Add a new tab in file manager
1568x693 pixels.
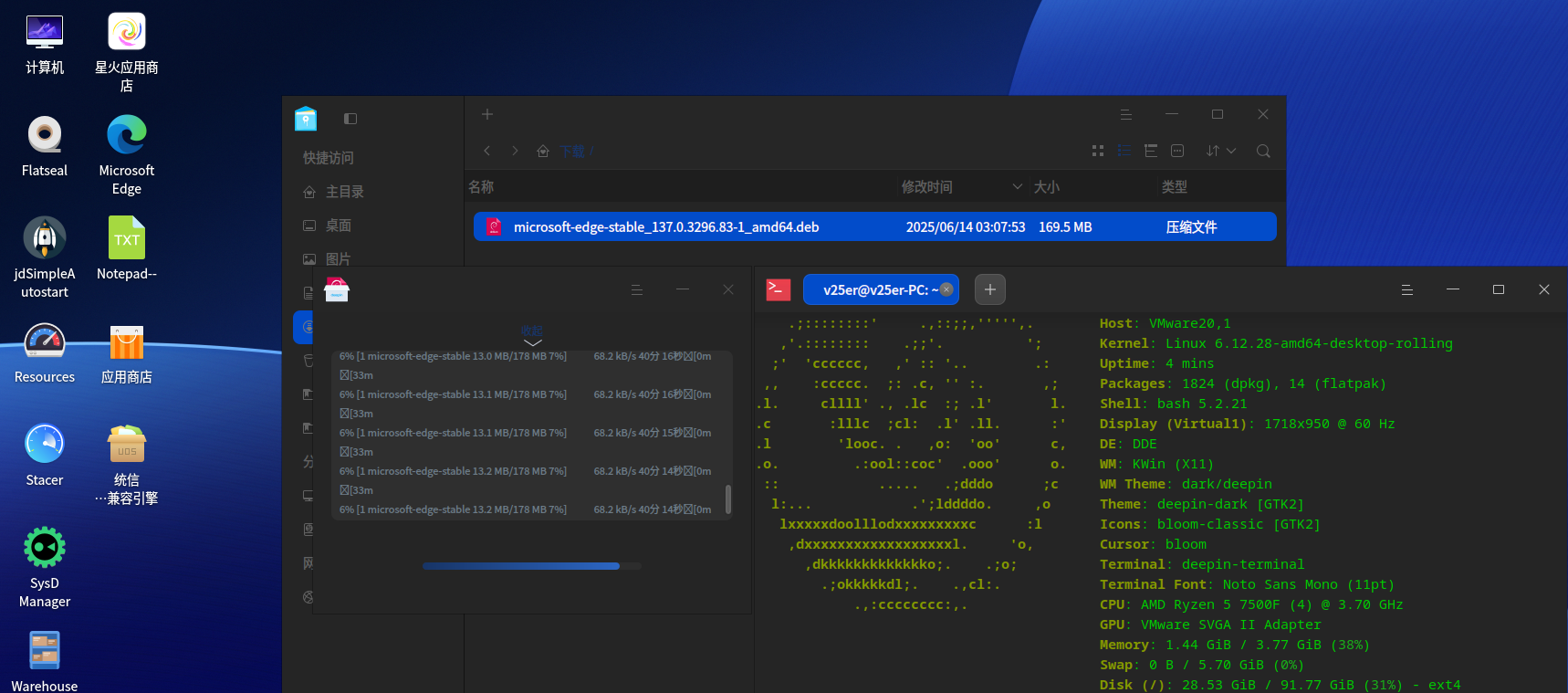click(x=487, y=114)
